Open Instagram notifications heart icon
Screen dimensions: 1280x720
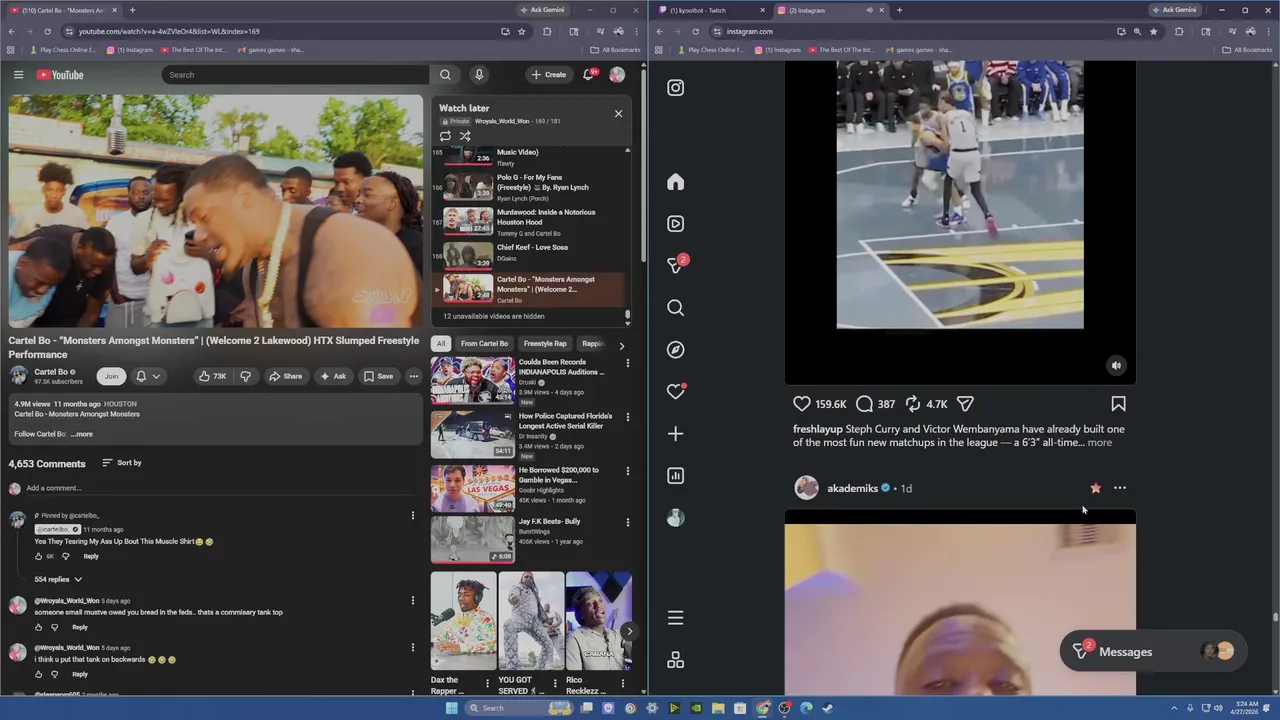[x=676, y=392]
